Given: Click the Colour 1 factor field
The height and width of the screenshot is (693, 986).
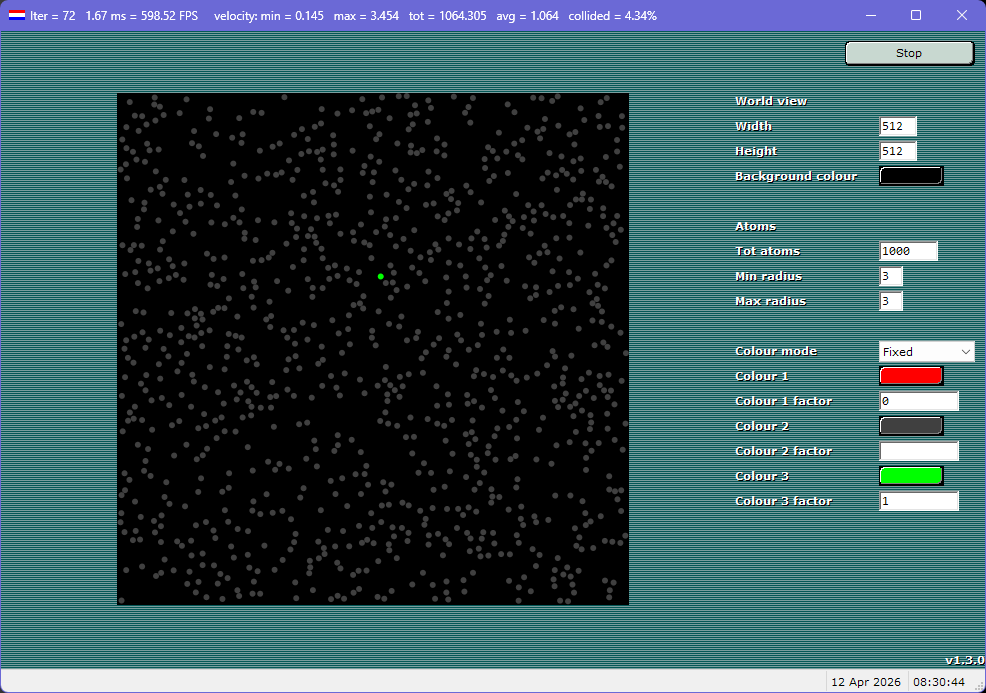Looking at the screenshot, I should [918, 401].
